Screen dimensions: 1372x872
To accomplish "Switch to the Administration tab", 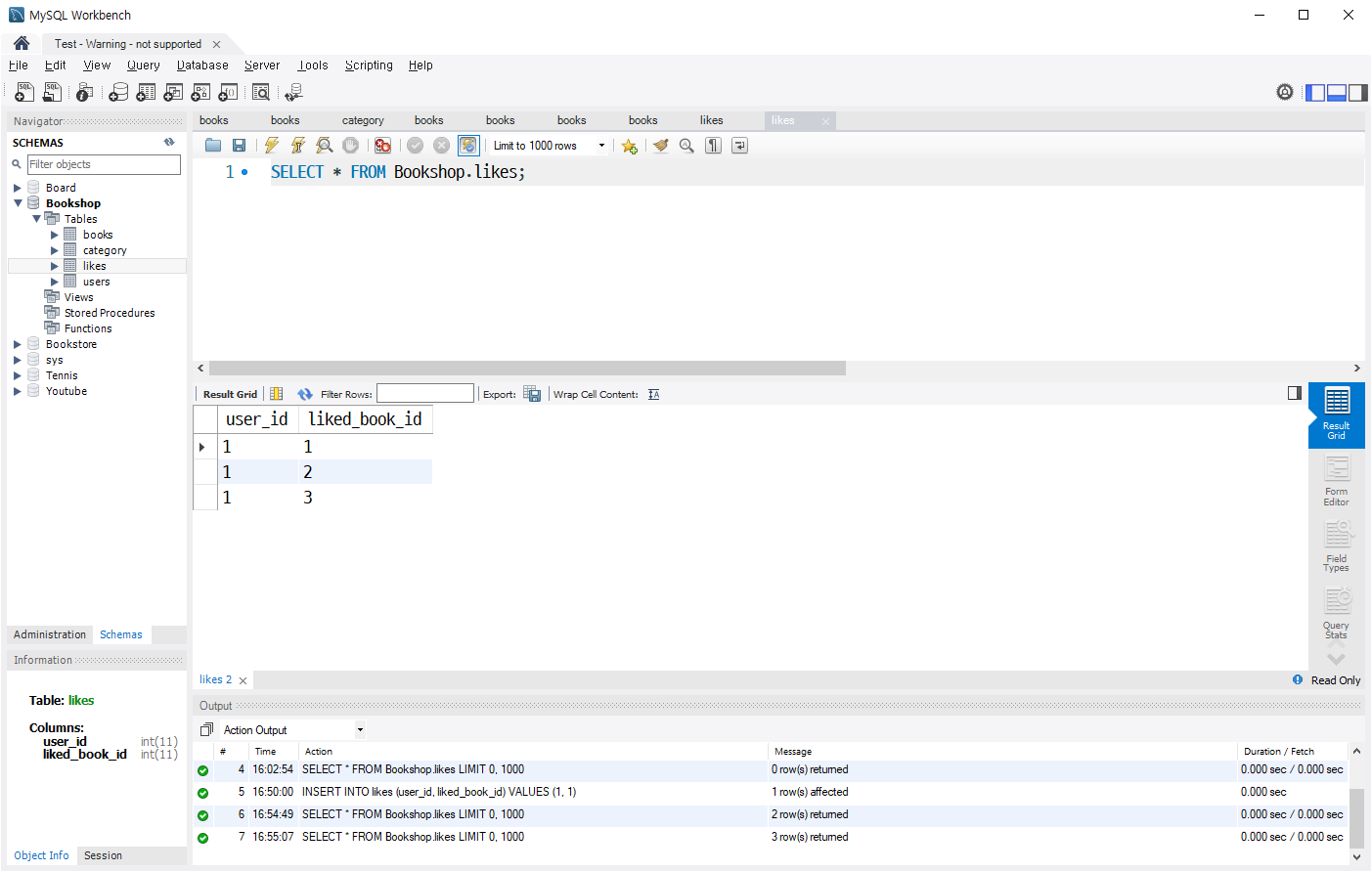I will (50, 634).
